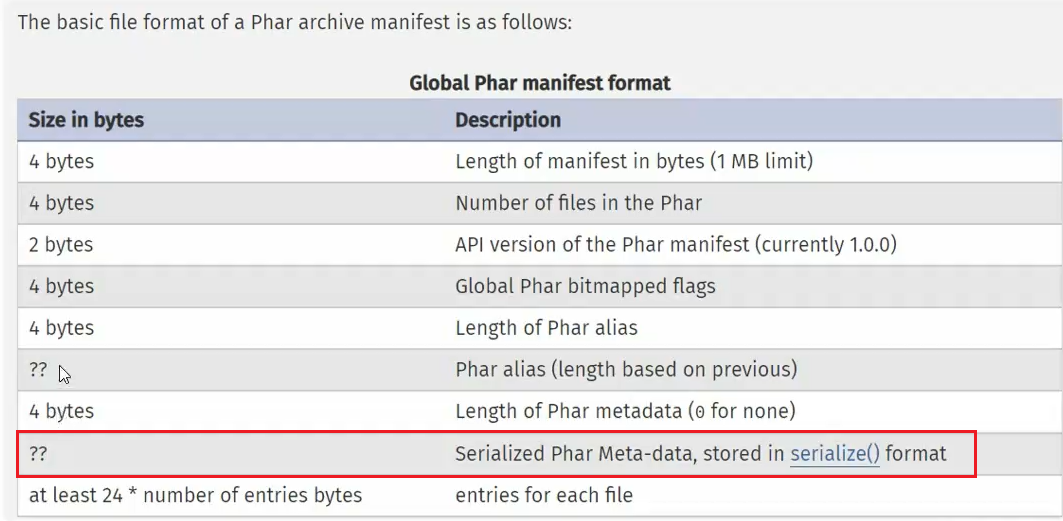Click the "API version of the Phar manifest" description
This screenshot has width=1063, height=521.
(x=676, y=245)
